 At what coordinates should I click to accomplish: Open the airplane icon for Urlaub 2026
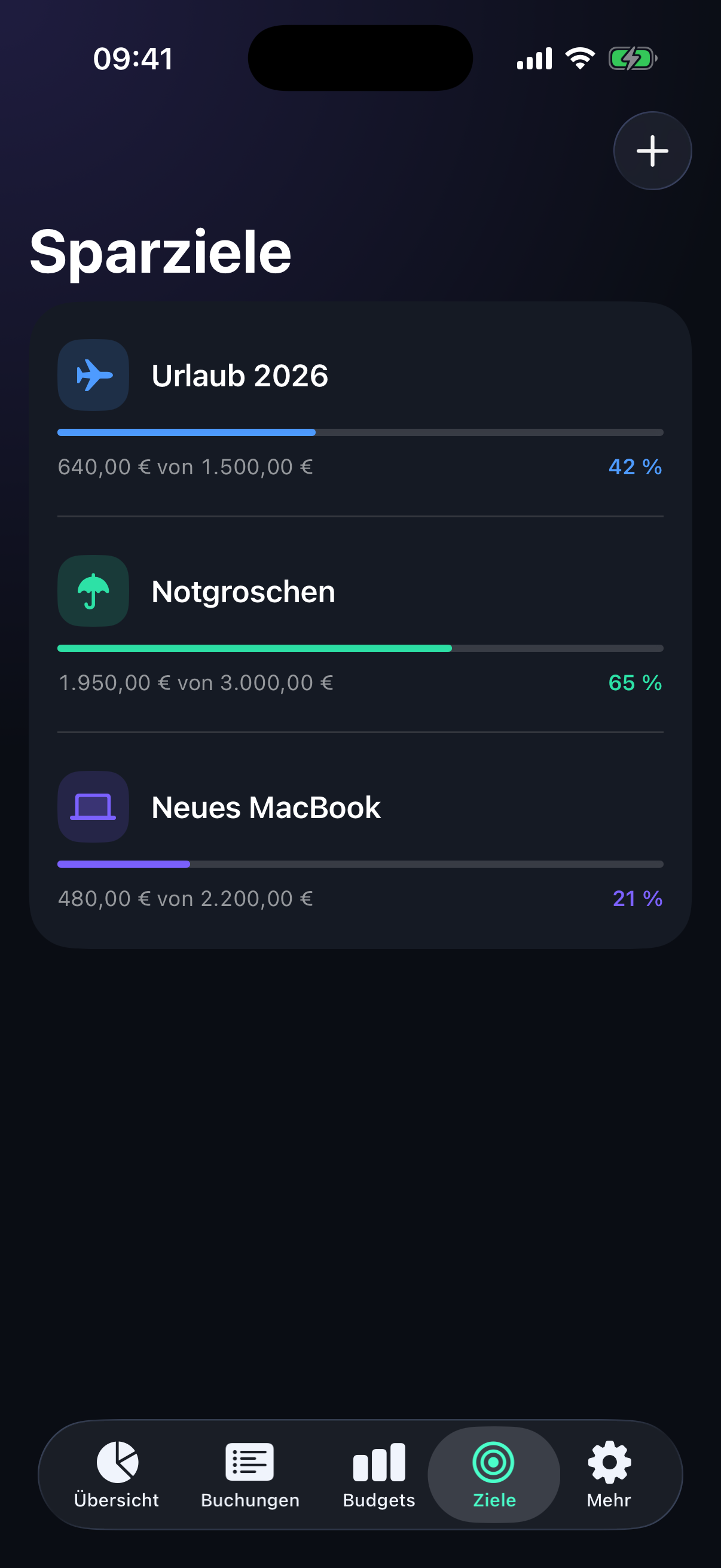93,375
